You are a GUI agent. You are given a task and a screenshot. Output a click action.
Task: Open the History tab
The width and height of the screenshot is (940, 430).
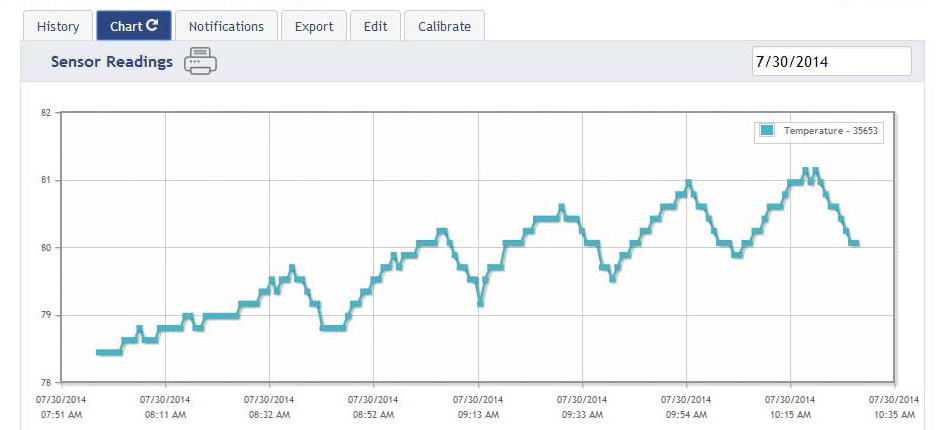[x=58, y=26]
